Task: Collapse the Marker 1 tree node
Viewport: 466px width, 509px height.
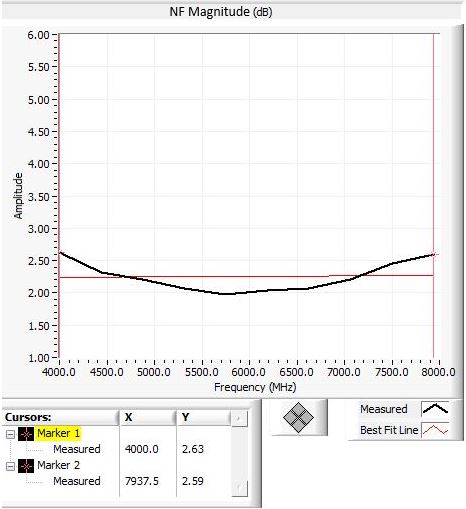Action: 11,434
